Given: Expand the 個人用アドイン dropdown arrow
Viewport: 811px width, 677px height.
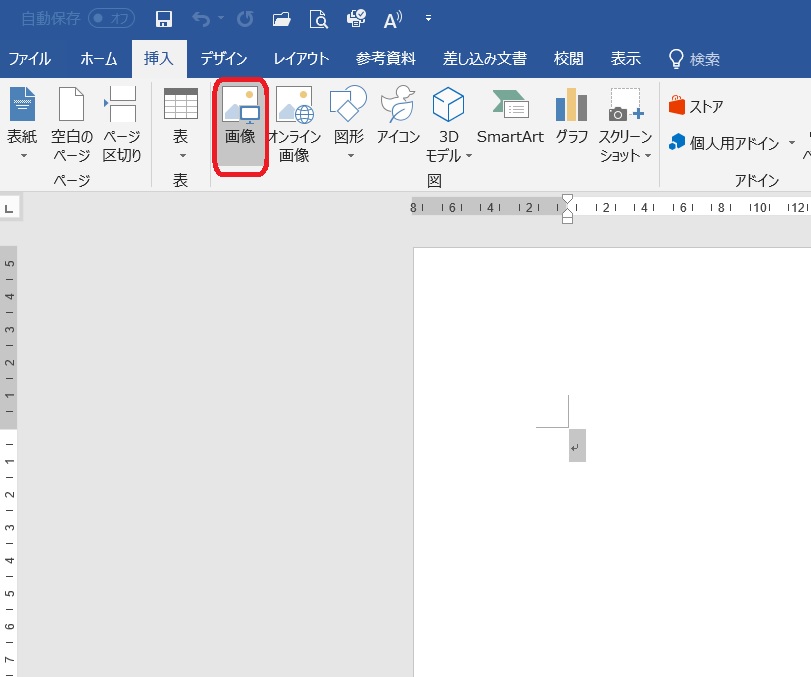Looking at the screenshot, I should tap(791, 142).
